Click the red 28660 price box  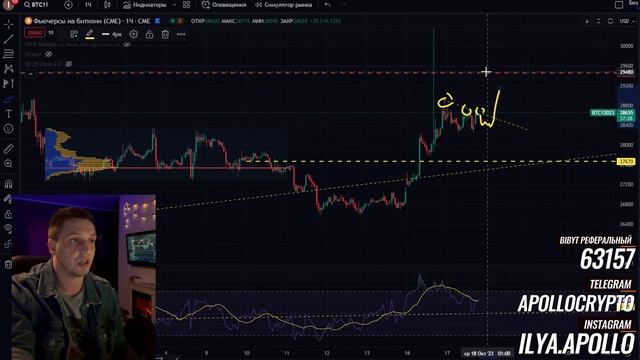tap(35, 33)
